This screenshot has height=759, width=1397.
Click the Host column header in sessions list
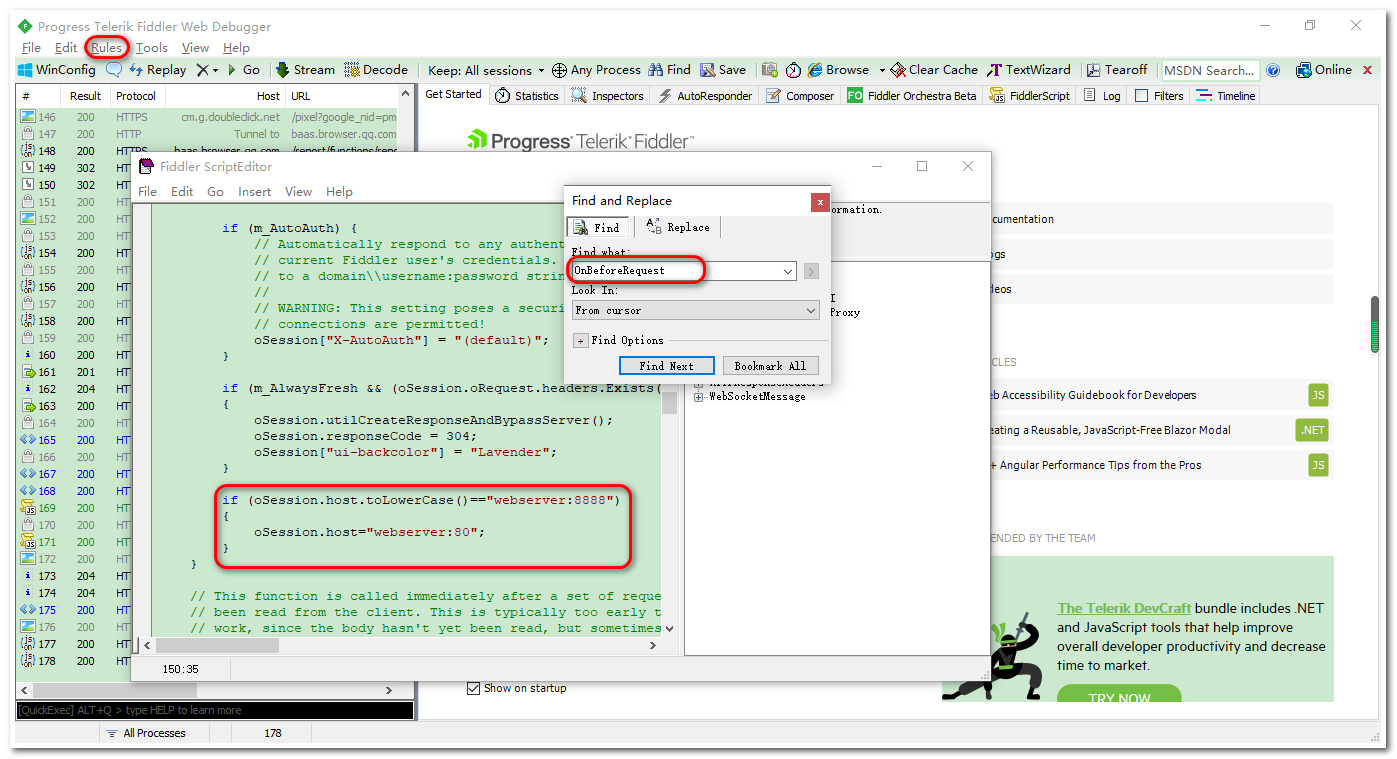click(x=225, y=96)
